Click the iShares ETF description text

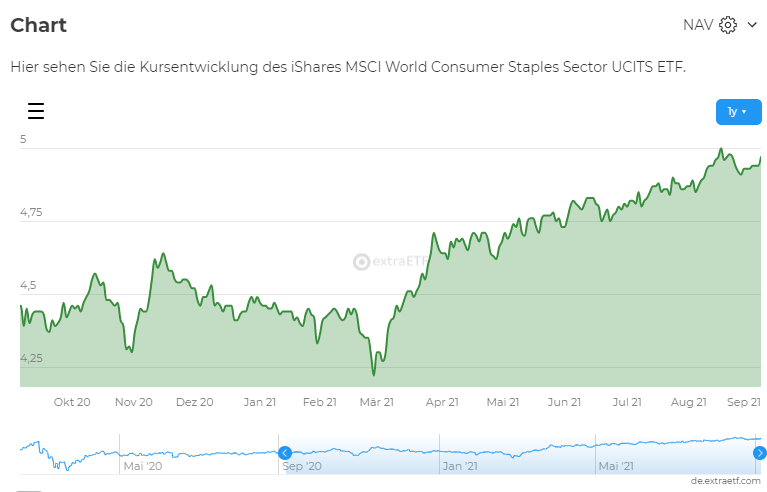click(348, 66)
